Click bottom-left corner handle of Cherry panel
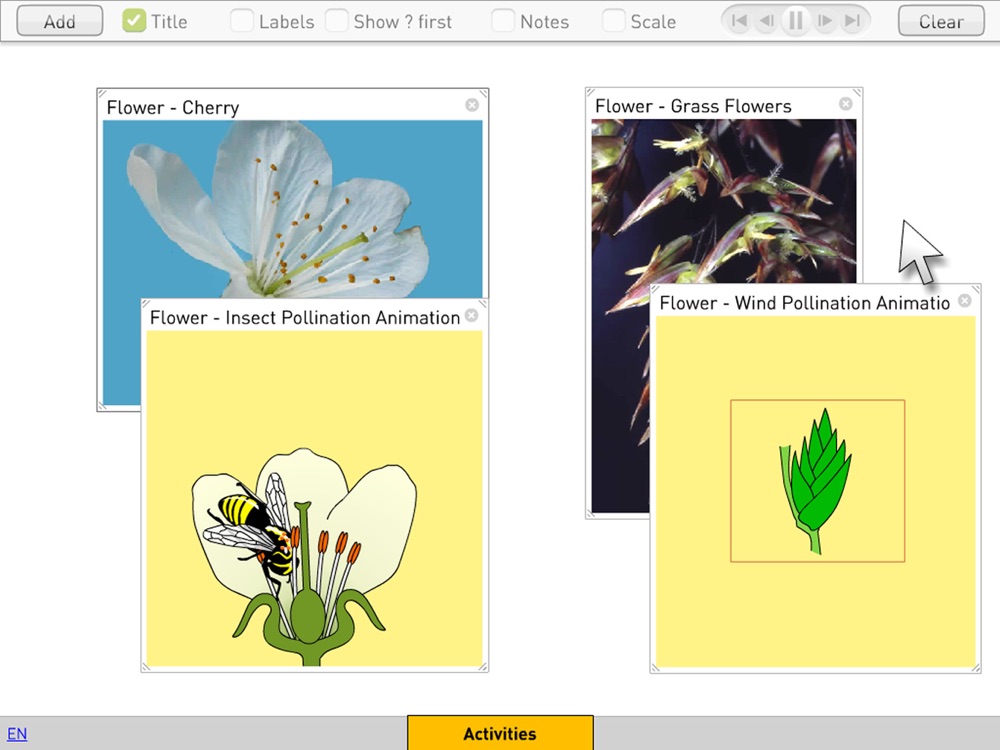The width and height of the screenshot is (1000, 750). tap(102, 406)
